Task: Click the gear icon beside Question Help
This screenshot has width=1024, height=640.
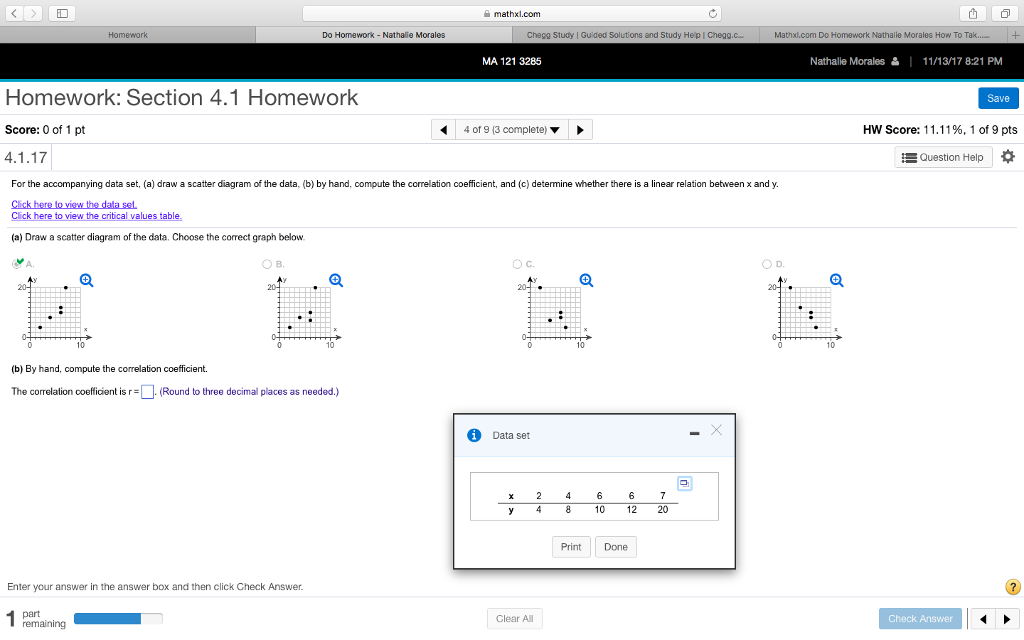Action: [1007, 157]
